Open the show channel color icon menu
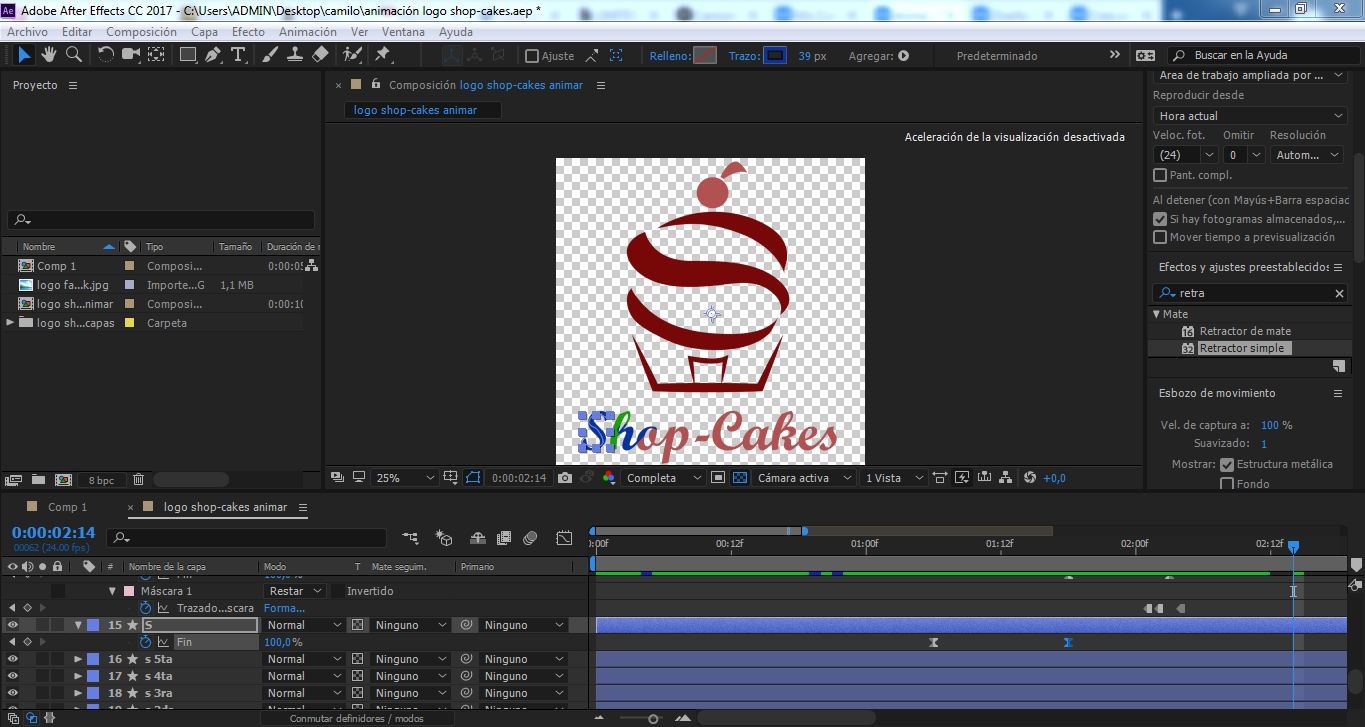The height and width of the screenshot is (727, 1365). [608, 478]
